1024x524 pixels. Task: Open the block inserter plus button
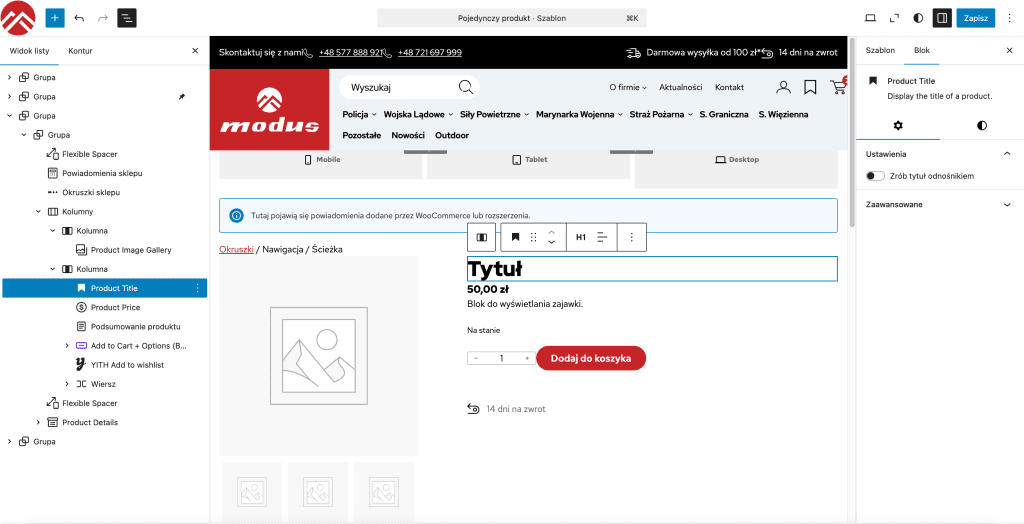pos(55,18)
